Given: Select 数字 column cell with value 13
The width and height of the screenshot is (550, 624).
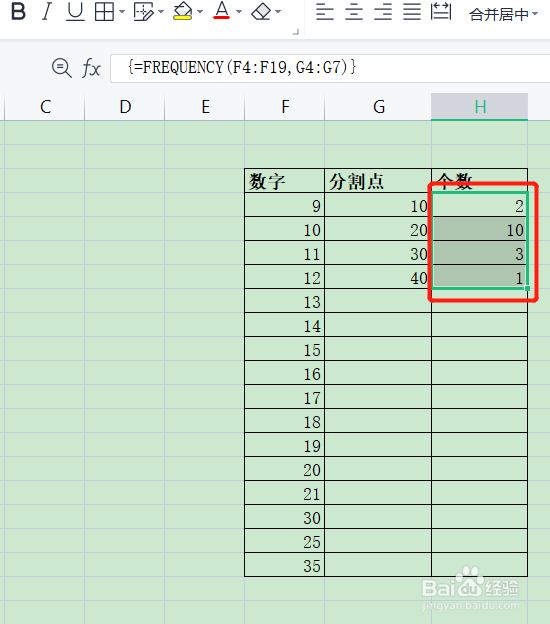Looking at the screenshot, I should [285, 301].
